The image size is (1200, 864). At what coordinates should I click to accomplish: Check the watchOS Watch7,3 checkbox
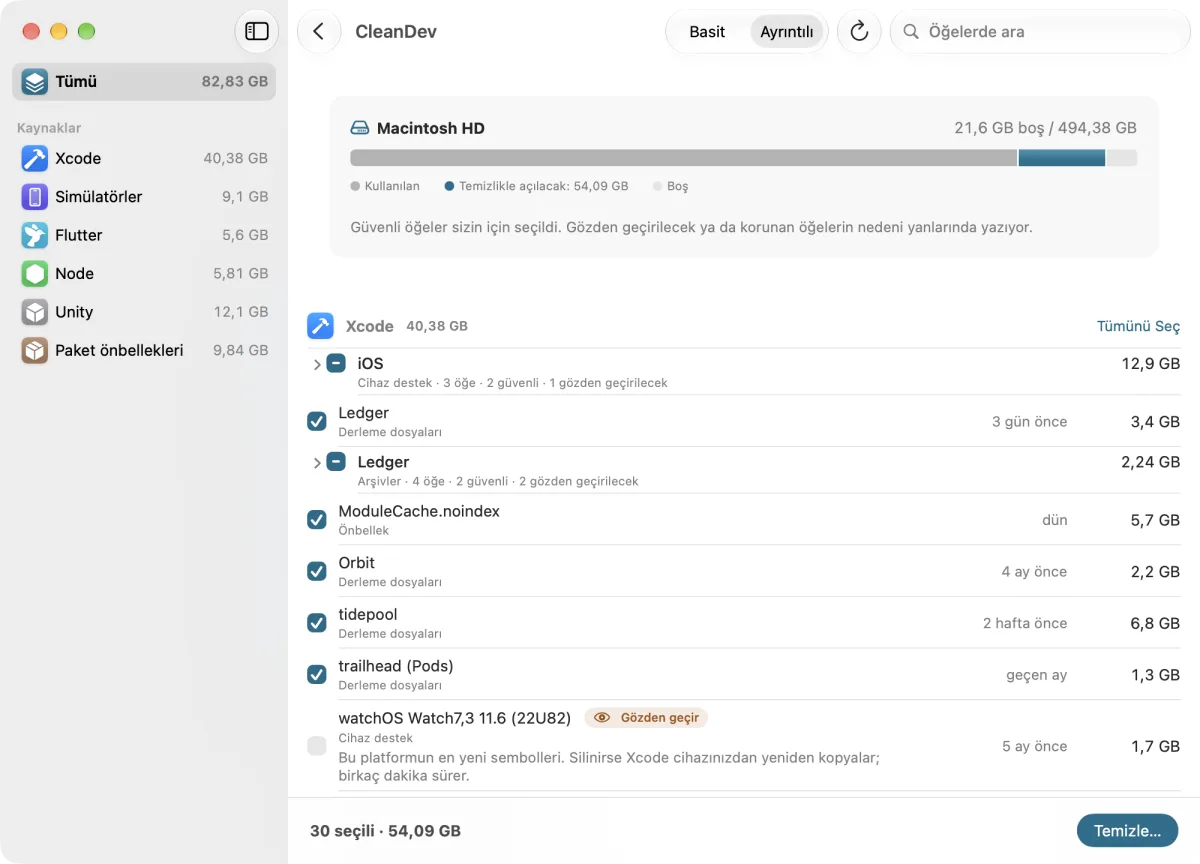pos(317,746)
